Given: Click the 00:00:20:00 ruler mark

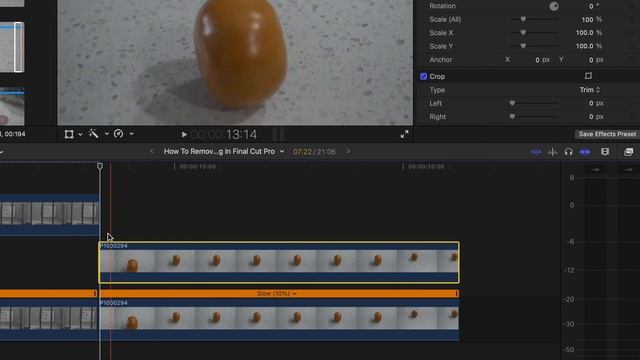Looking at the screenshot, I should coord(426,167).
